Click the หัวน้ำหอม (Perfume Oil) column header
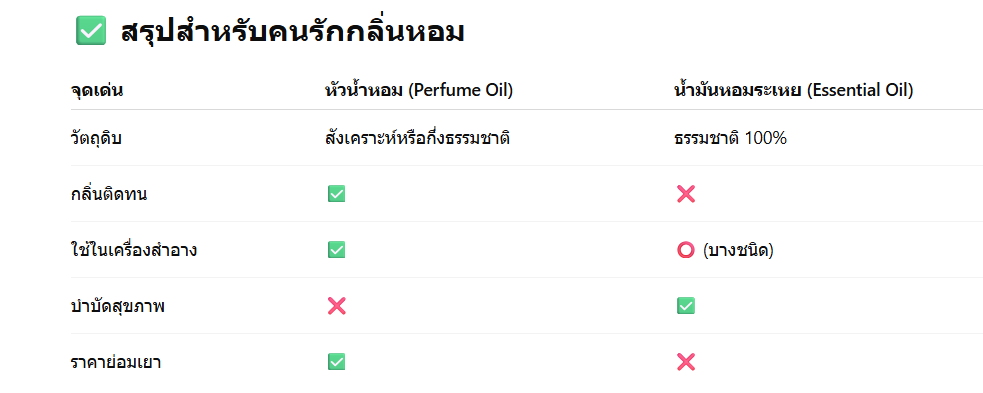Viewport: 983px width, 393px height. [x=419, y=91]
